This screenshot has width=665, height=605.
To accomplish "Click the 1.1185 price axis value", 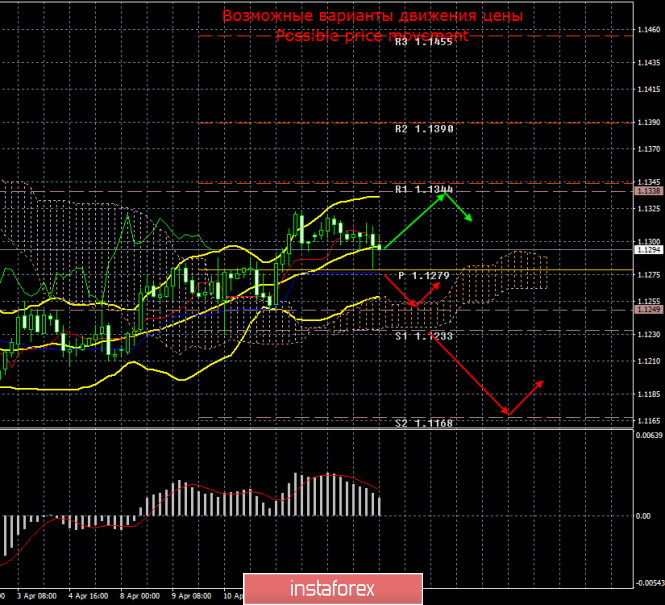I will pyautogui.click(x=649, y=394).
